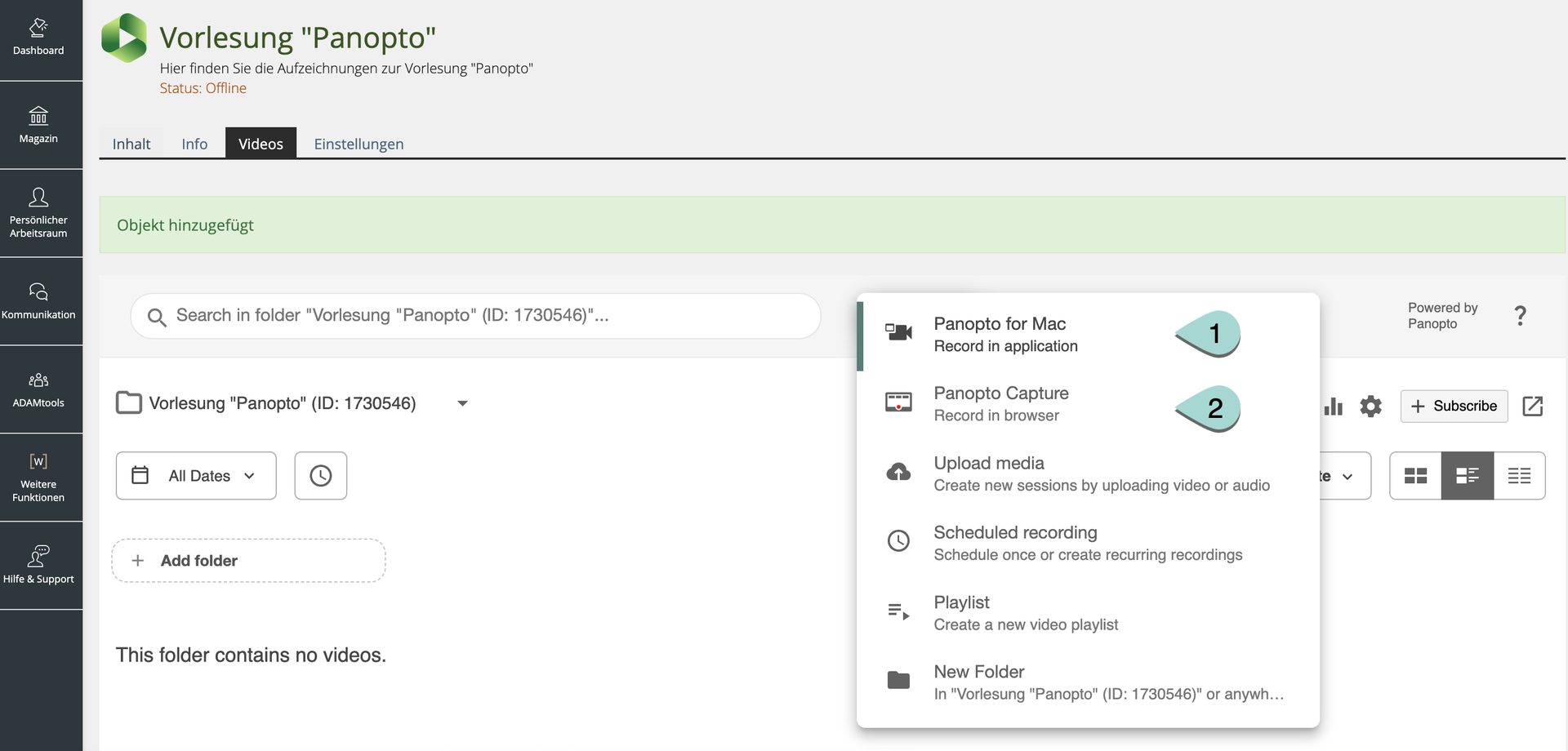Show scheduled recordings clock button
This screenshot has width=1568, height=751.
tap(320, 476)
